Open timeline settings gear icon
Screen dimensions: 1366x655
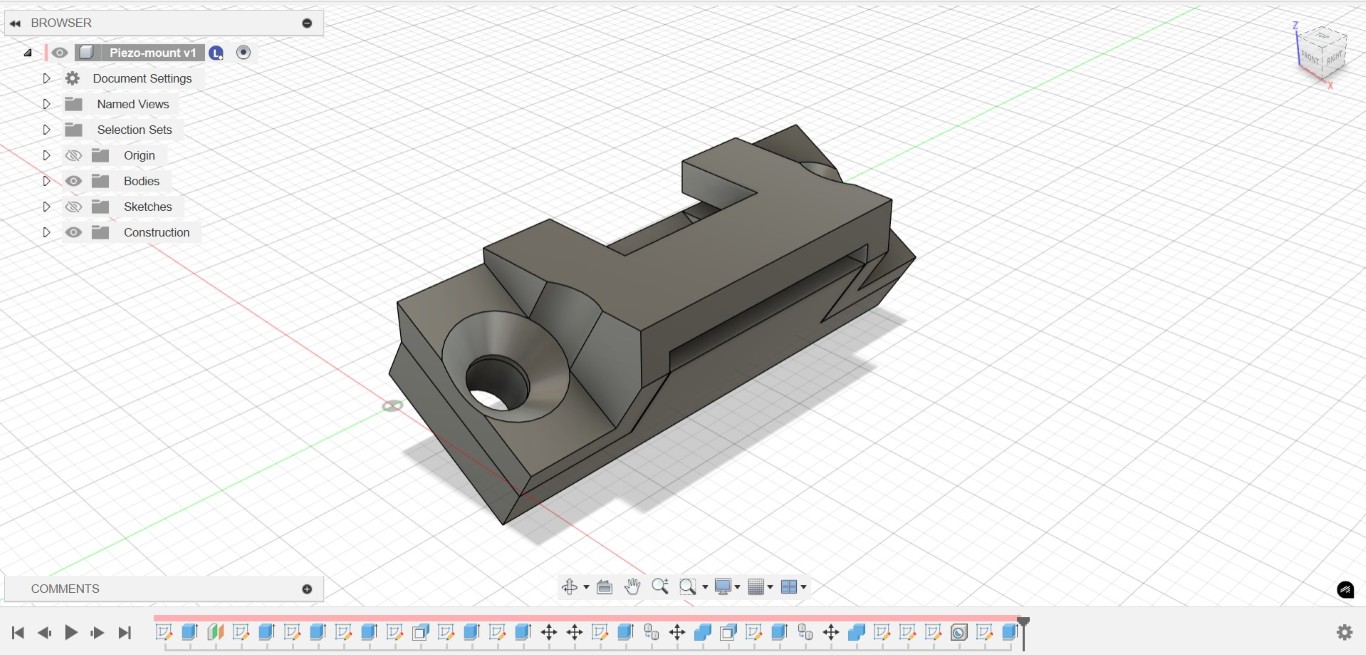[1345, 632]
